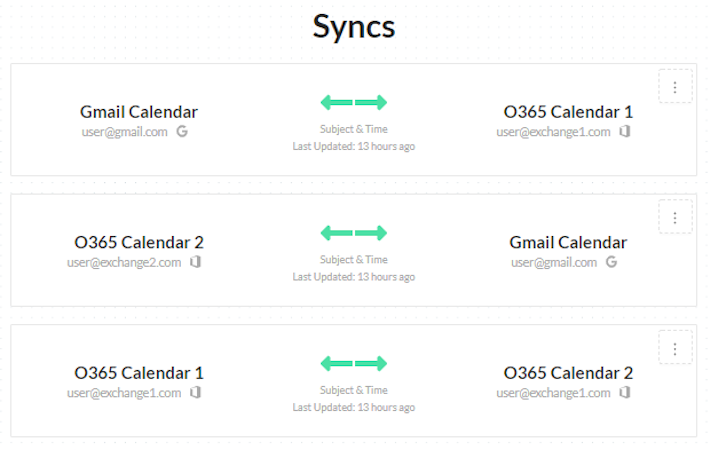Select Gmail Calendar title in second sync card

pyautogui.click(x=568, y=242)
